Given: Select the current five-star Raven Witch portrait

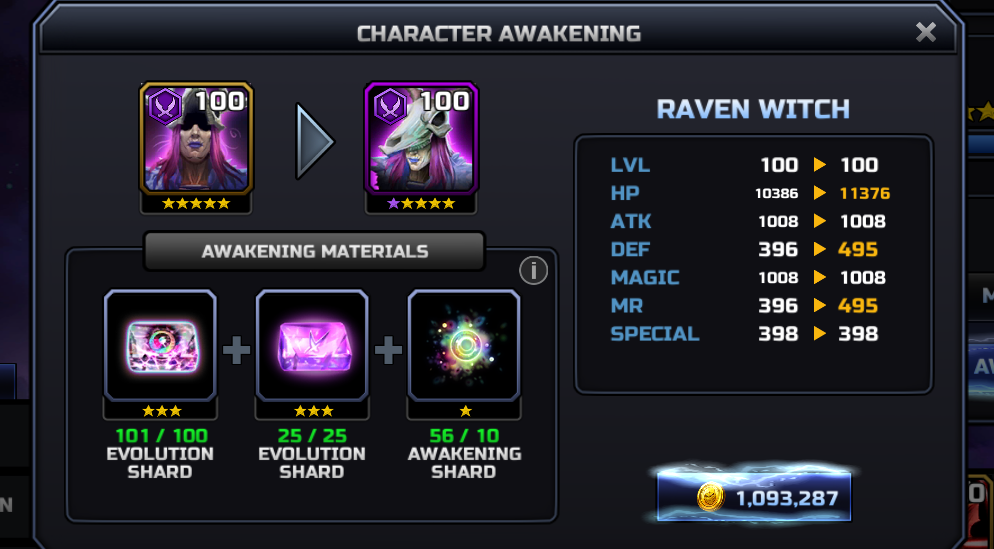Looking at the screenshot, I should point(197,138).
